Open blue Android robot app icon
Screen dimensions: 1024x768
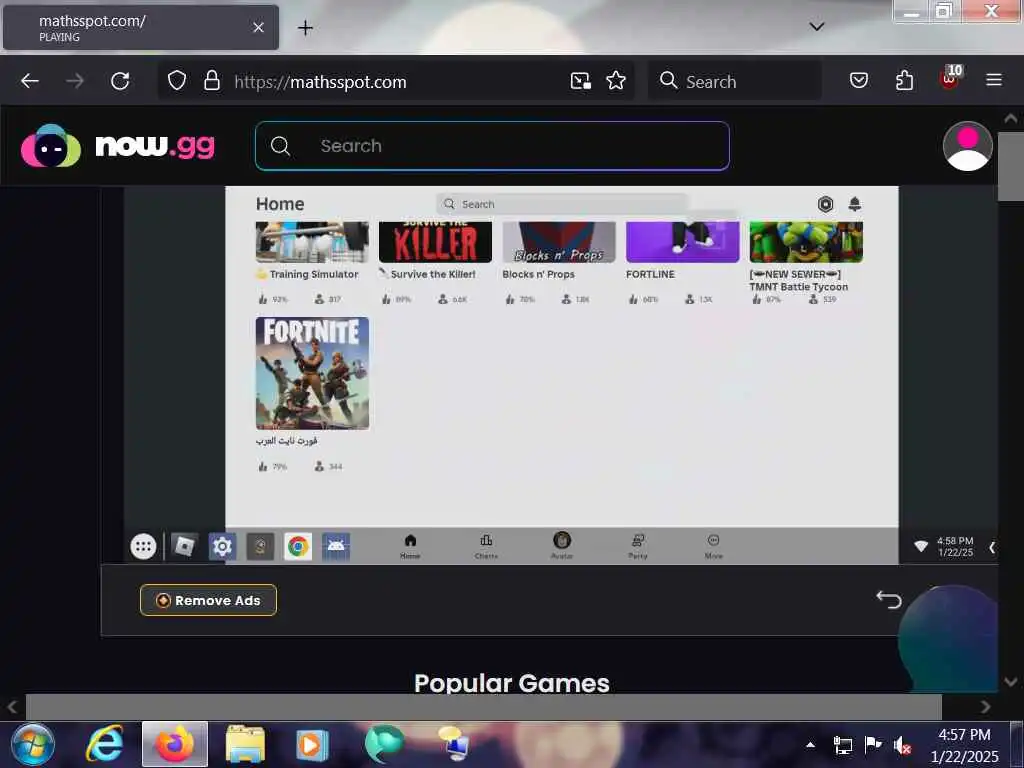(x=336, y=546)
